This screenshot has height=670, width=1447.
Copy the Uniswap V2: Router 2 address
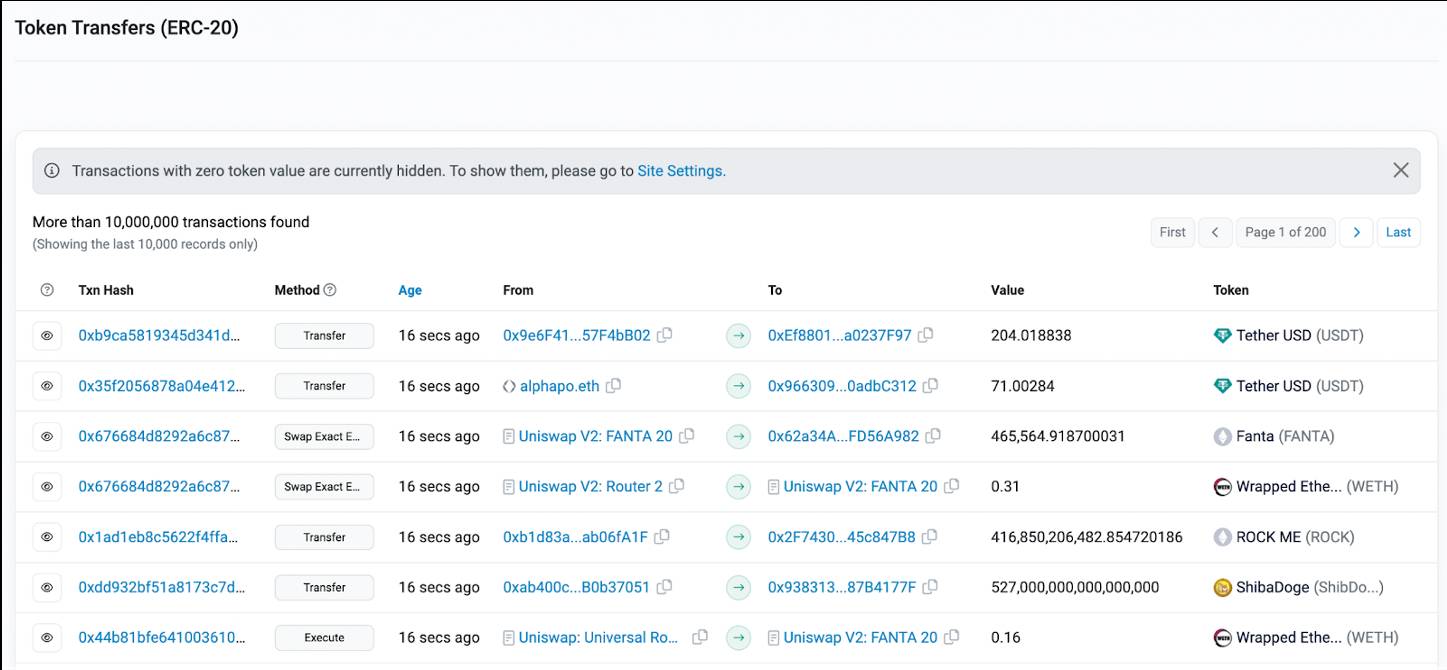point(677,486)
